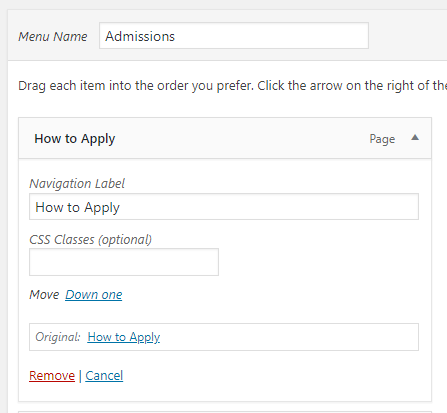Open the Original How to Apply link

[x=124, y=337]
